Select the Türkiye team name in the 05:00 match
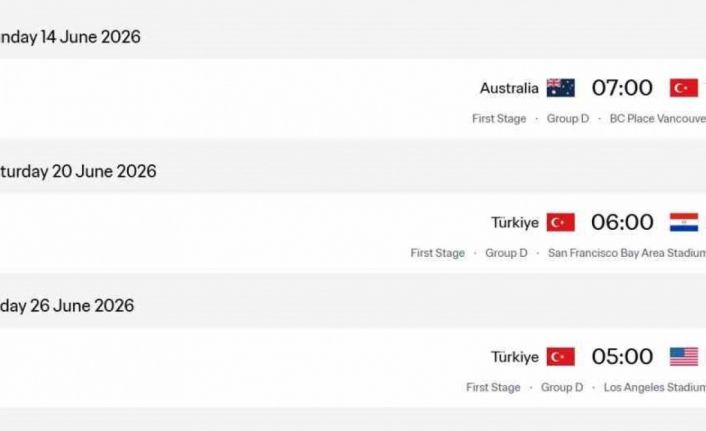The image size is (706, 431). coord(515,357)
